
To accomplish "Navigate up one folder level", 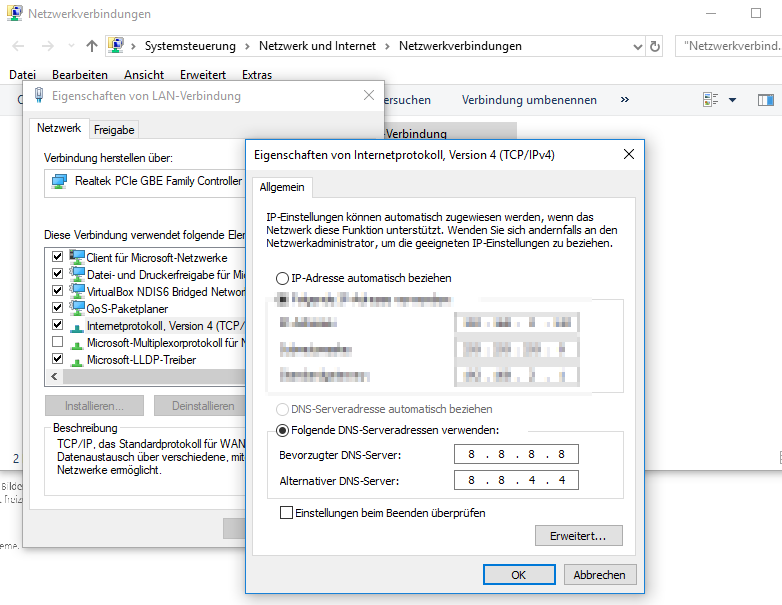I will pos(92,46).
